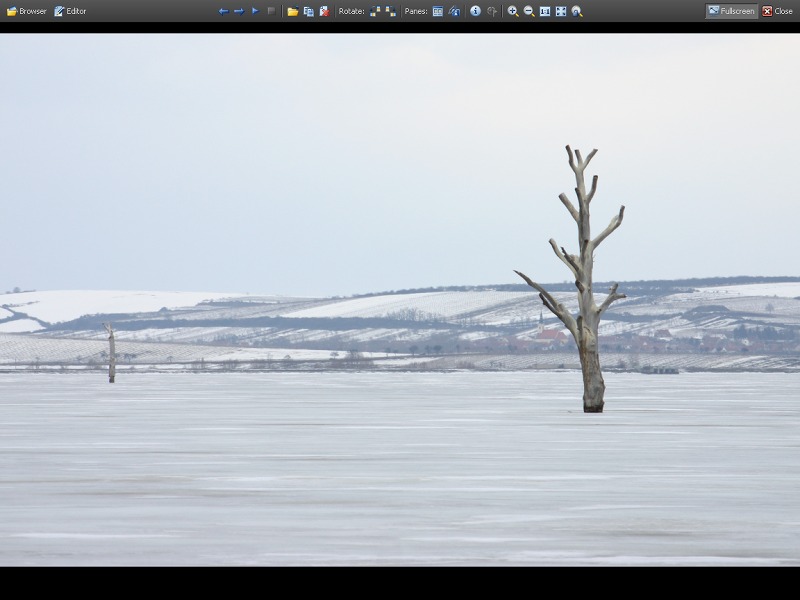
Task: Rotate image clockwise
Action: pos(391,11)
